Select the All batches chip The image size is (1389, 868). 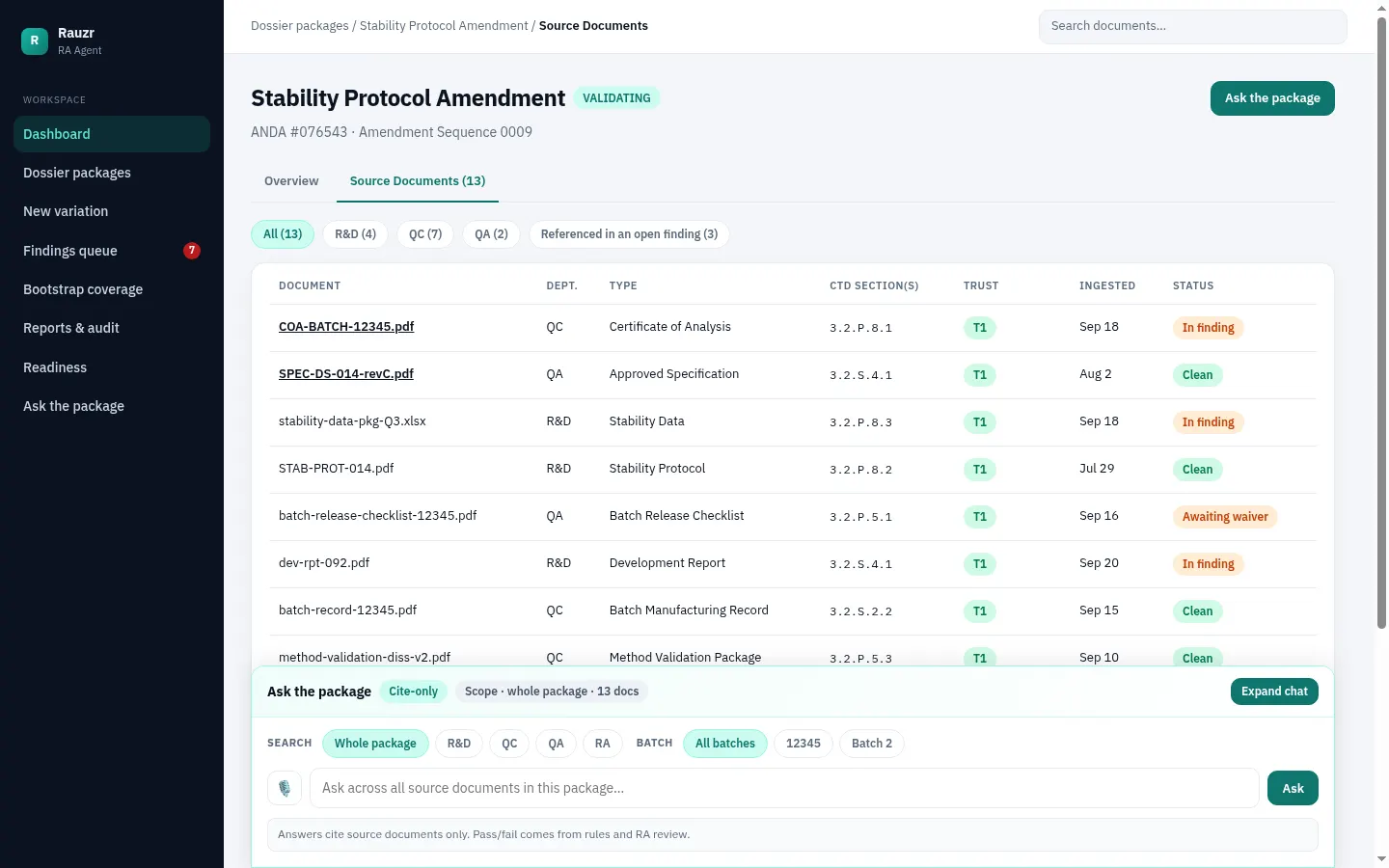tap(725, 744)
